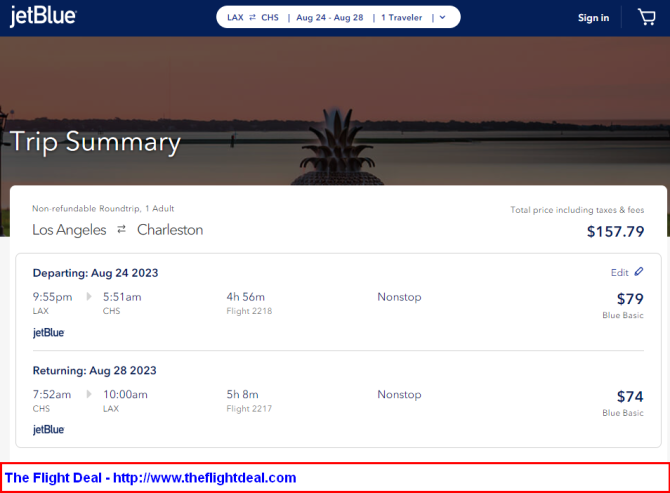Viewport: 670px width, 493px height.
Task: Click the $79 departing fare
Action: tap(630, 299)
